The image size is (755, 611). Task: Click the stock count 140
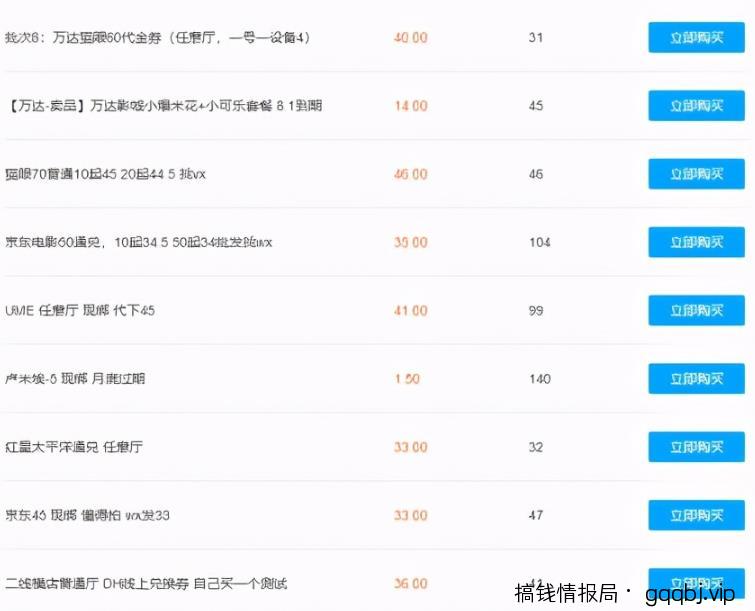540,379
